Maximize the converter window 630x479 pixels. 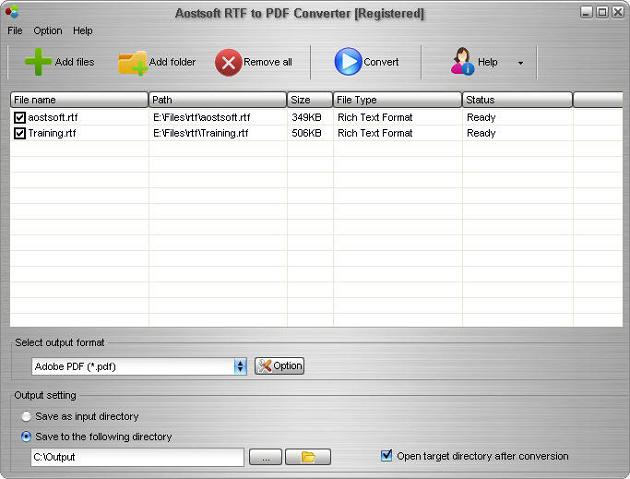602,12
